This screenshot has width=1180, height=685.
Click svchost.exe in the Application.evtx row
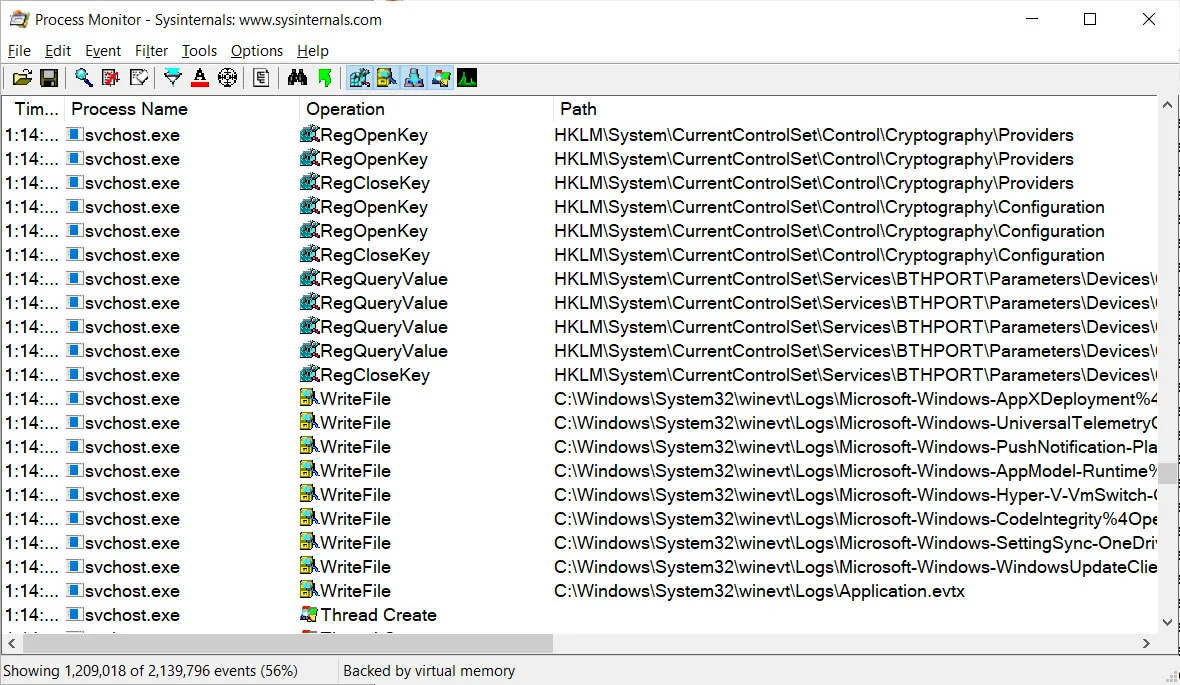132,591
